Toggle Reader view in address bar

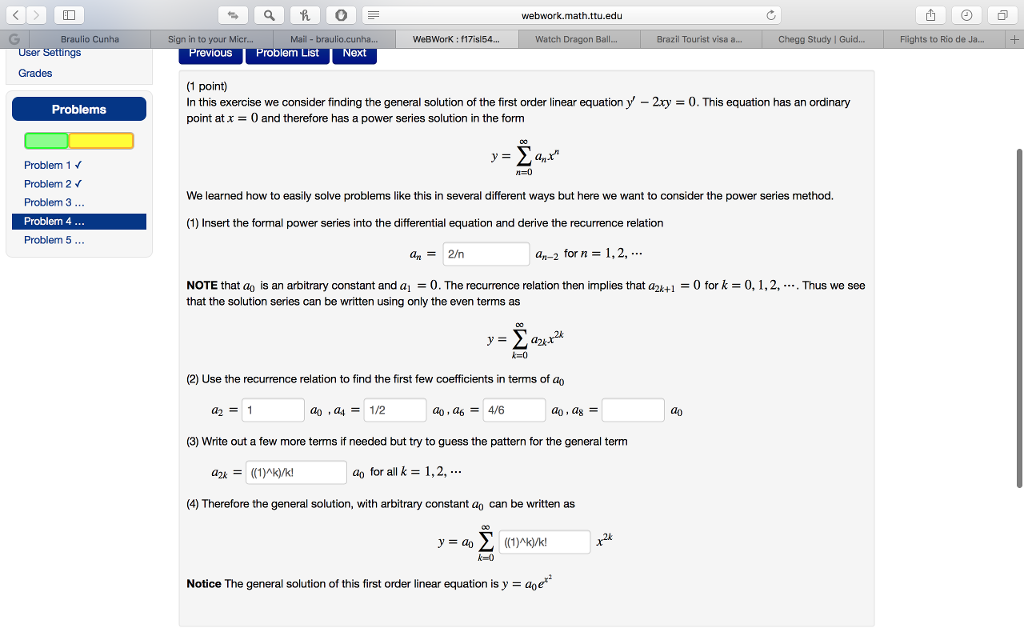coord(373,15)
